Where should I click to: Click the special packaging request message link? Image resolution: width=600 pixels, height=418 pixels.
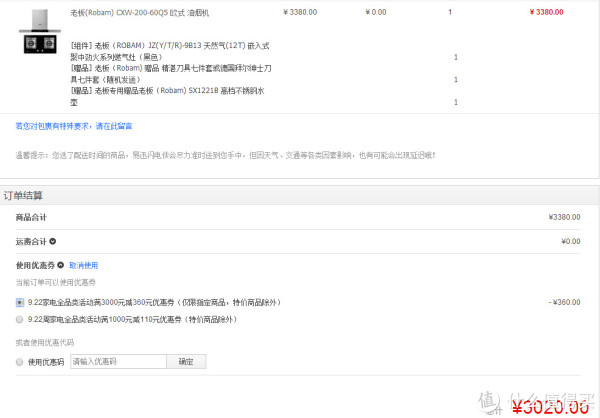coord(74,126)
